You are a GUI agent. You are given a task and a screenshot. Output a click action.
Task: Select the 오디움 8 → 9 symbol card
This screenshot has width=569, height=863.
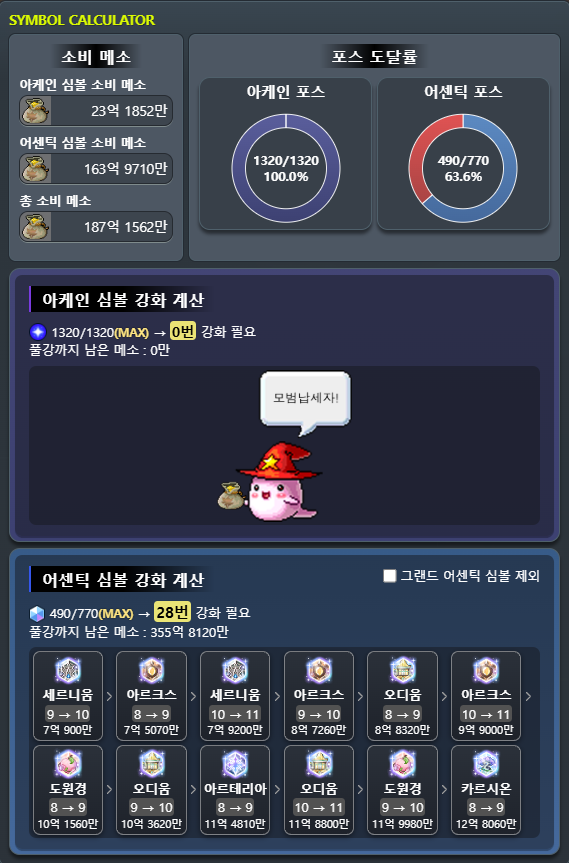(402, 696)
